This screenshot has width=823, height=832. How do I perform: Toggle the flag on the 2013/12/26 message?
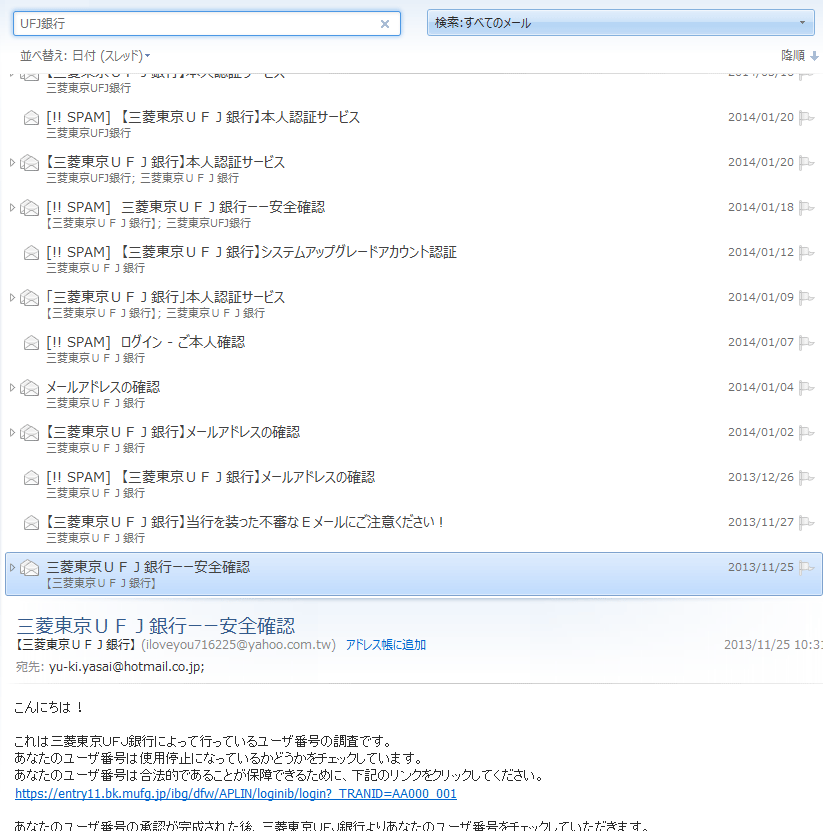coord(806,478)
